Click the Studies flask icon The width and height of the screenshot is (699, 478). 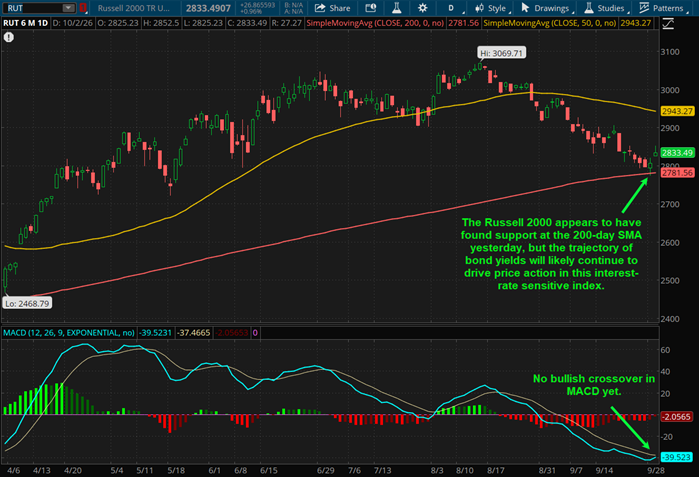pos(589,8)
